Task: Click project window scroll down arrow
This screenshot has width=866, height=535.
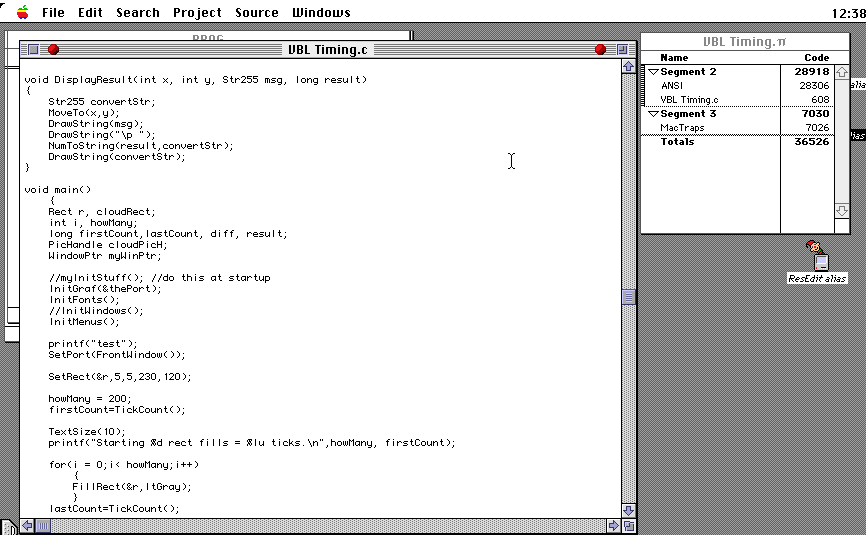Action: tap(842, 210)
